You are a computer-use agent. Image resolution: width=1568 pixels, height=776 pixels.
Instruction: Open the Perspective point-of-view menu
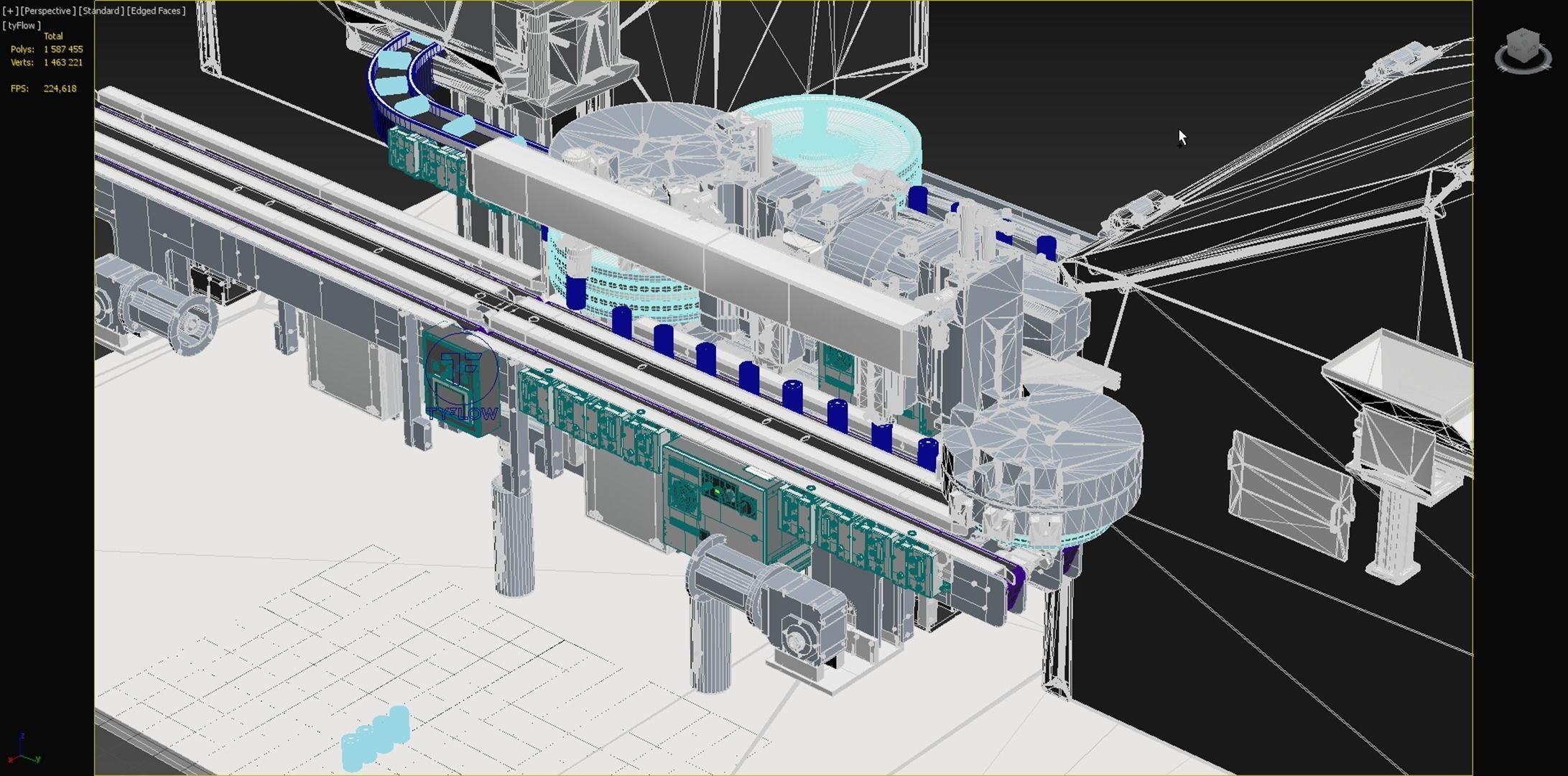(47, 11)
